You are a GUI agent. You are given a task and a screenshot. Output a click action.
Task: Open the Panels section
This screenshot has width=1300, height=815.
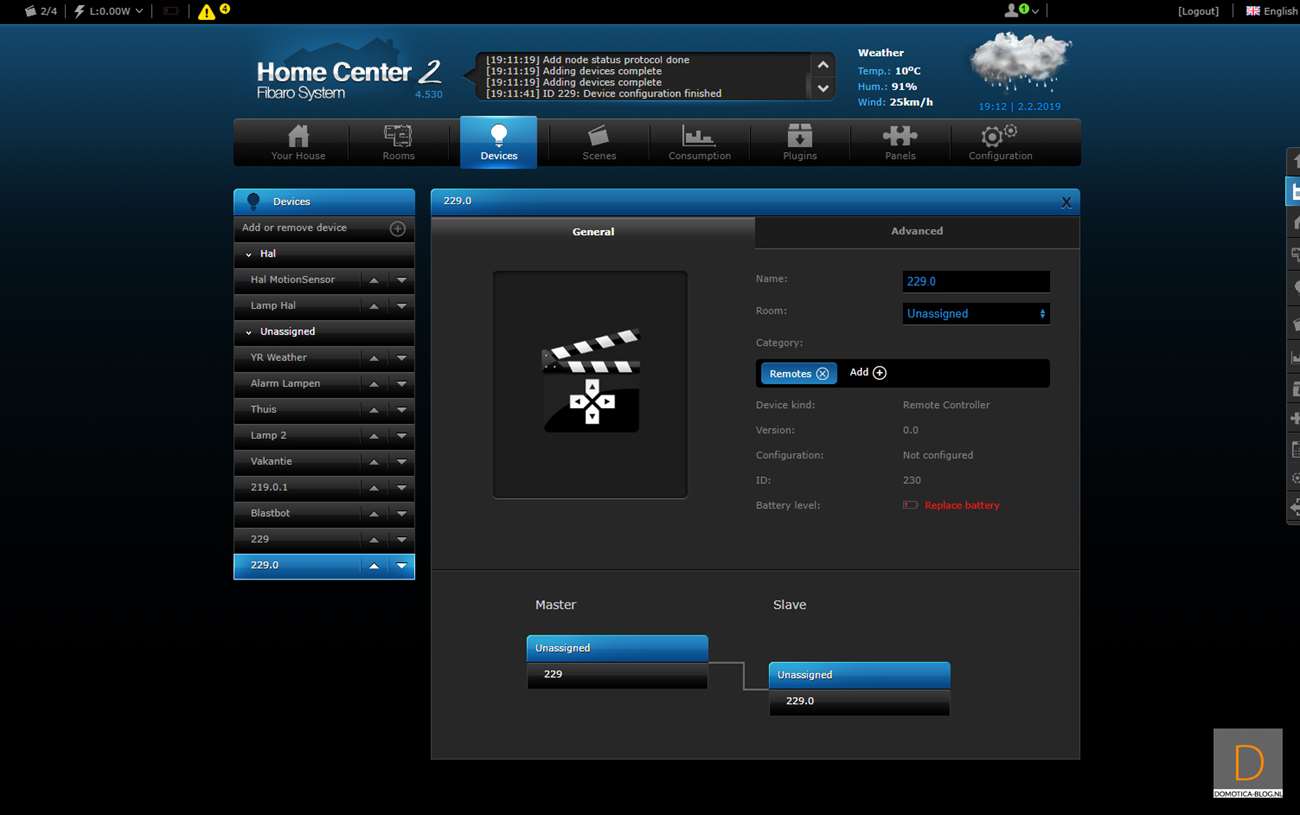pos(900,142)
